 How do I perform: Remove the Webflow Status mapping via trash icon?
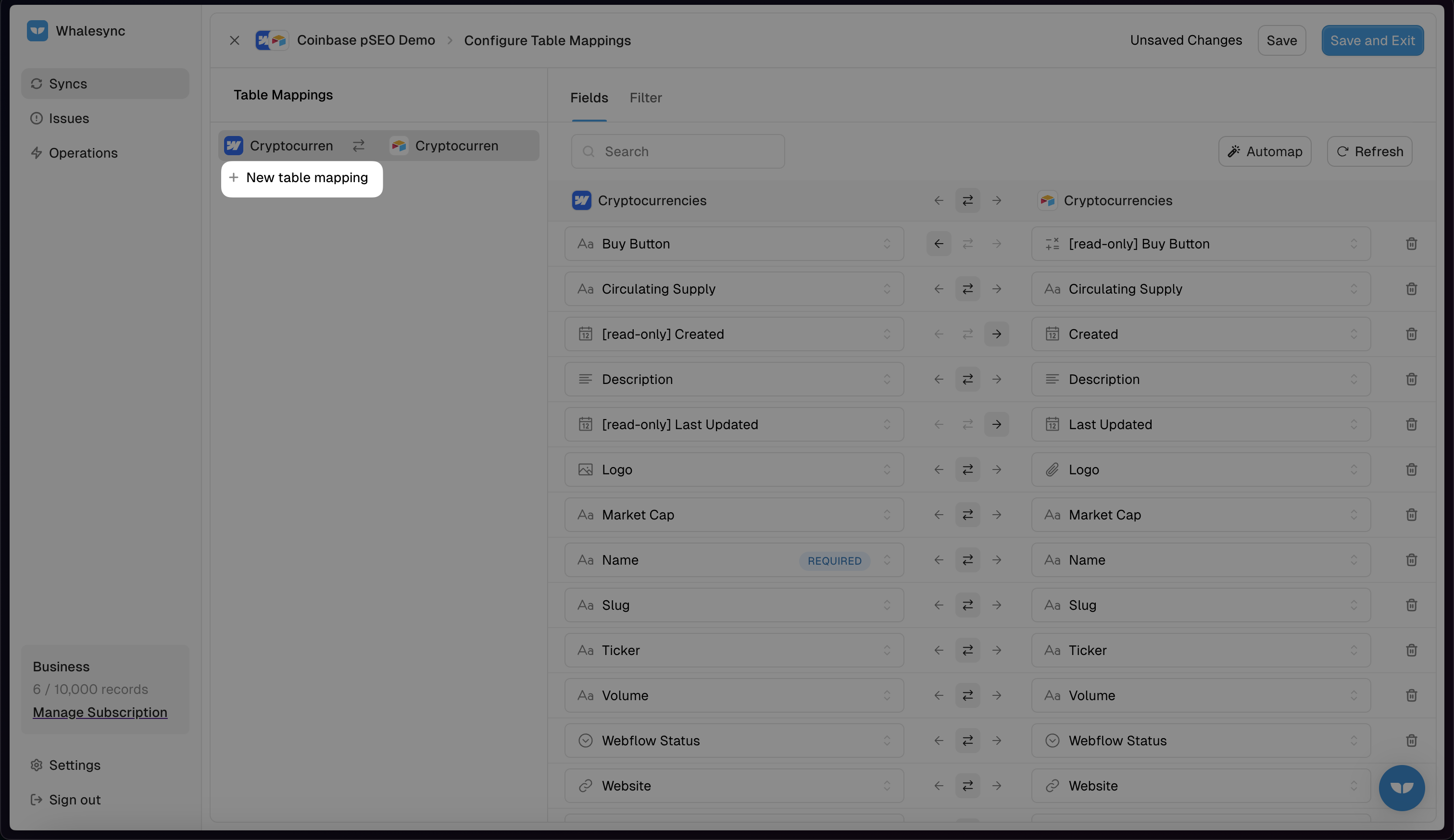click(x=1411, y=740)
